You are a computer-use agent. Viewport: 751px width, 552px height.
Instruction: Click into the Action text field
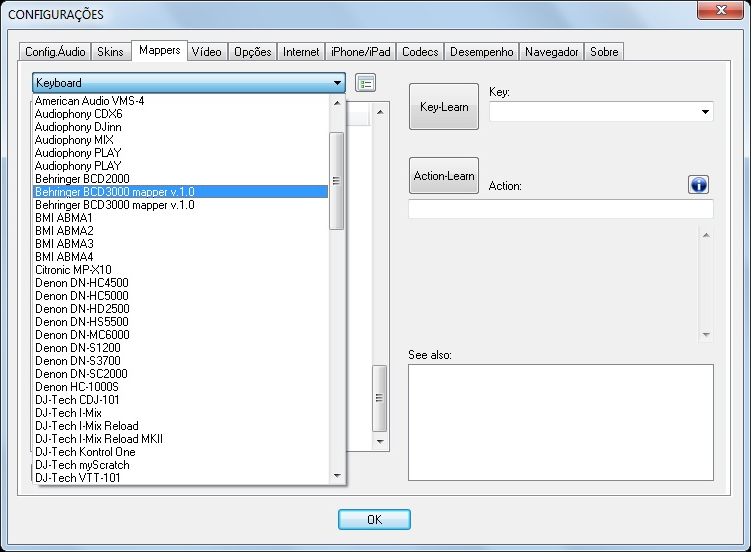(561, 209)
